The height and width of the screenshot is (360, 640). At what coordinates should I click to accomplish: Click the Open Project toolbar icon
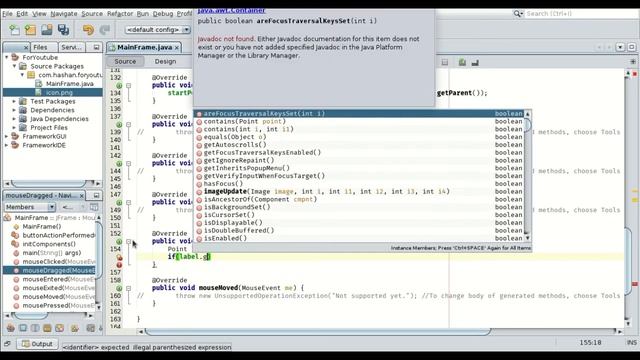pos(47,30)
